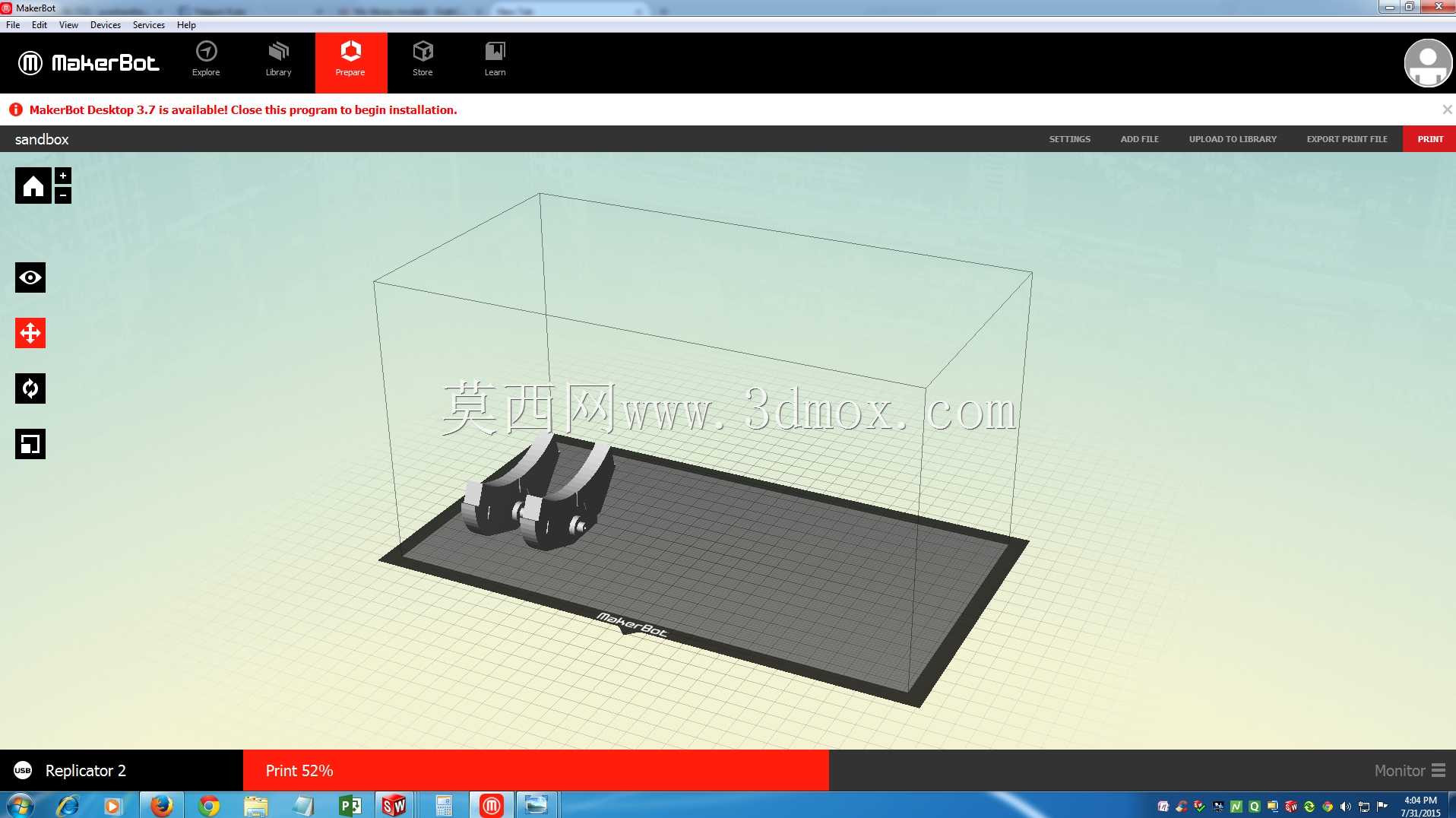
Task: Open Google Chrome from the taskbar
Action: (x=209, y=805)
